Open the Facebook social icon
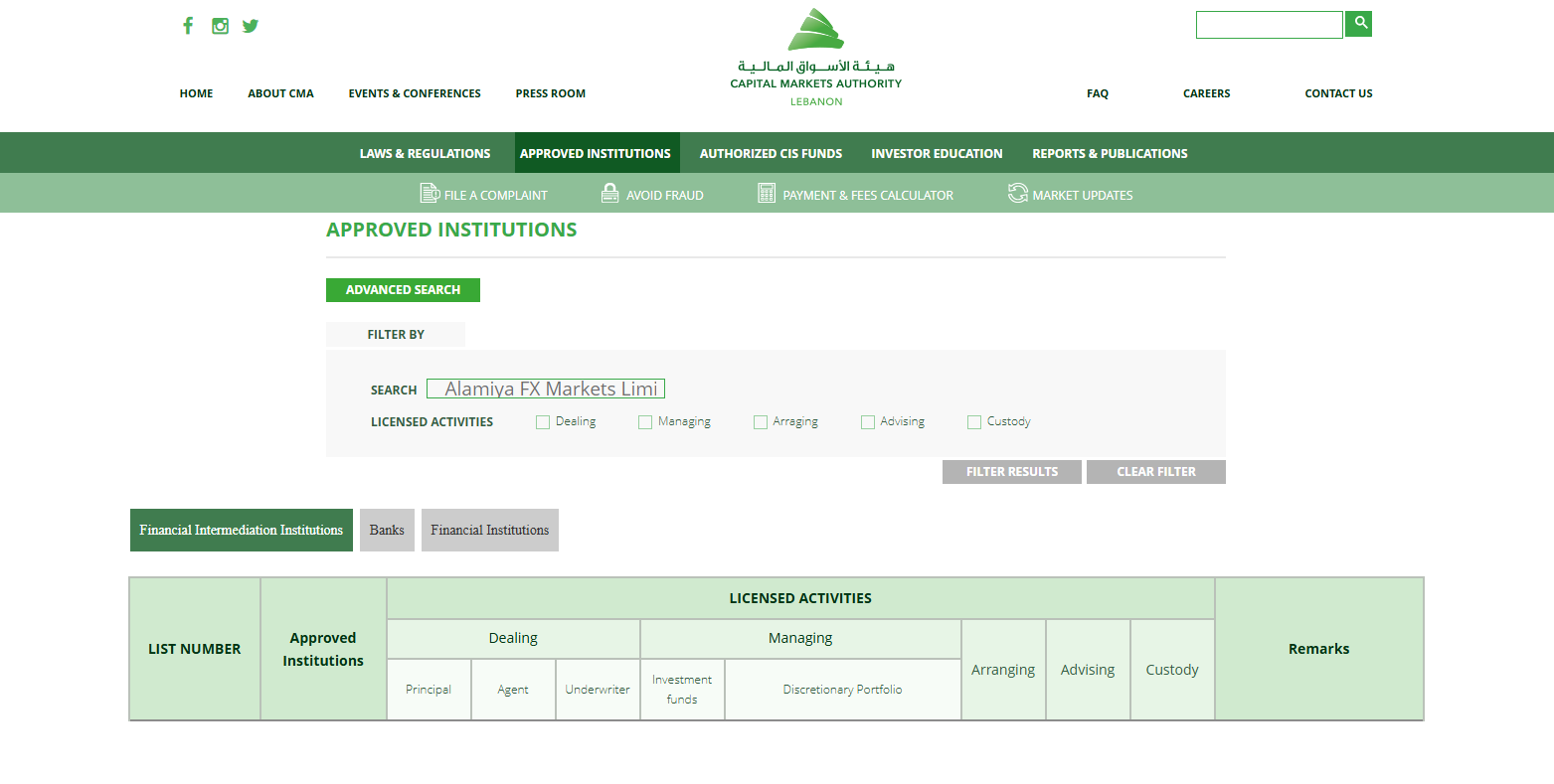The height and width of the screenshot is (784, 1554). coord(188,26)
